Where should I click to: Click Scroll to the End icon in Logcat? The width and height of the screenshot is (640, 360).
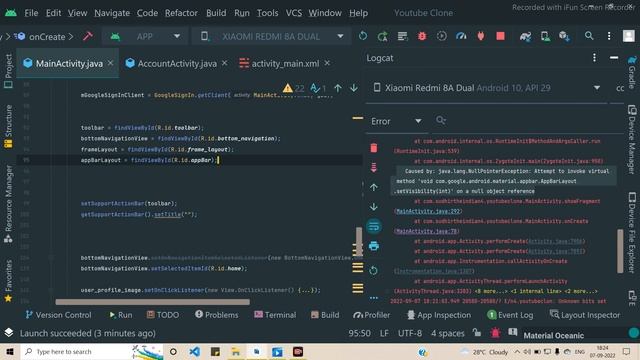(x=373, y=167)
